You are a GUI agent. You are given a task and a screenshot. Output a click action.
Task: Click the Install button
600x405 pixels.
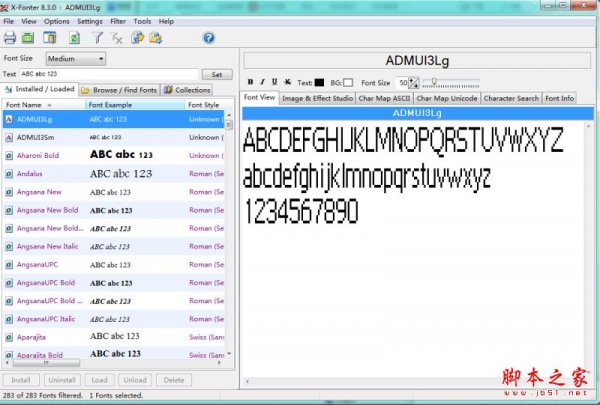pos(21,380)
